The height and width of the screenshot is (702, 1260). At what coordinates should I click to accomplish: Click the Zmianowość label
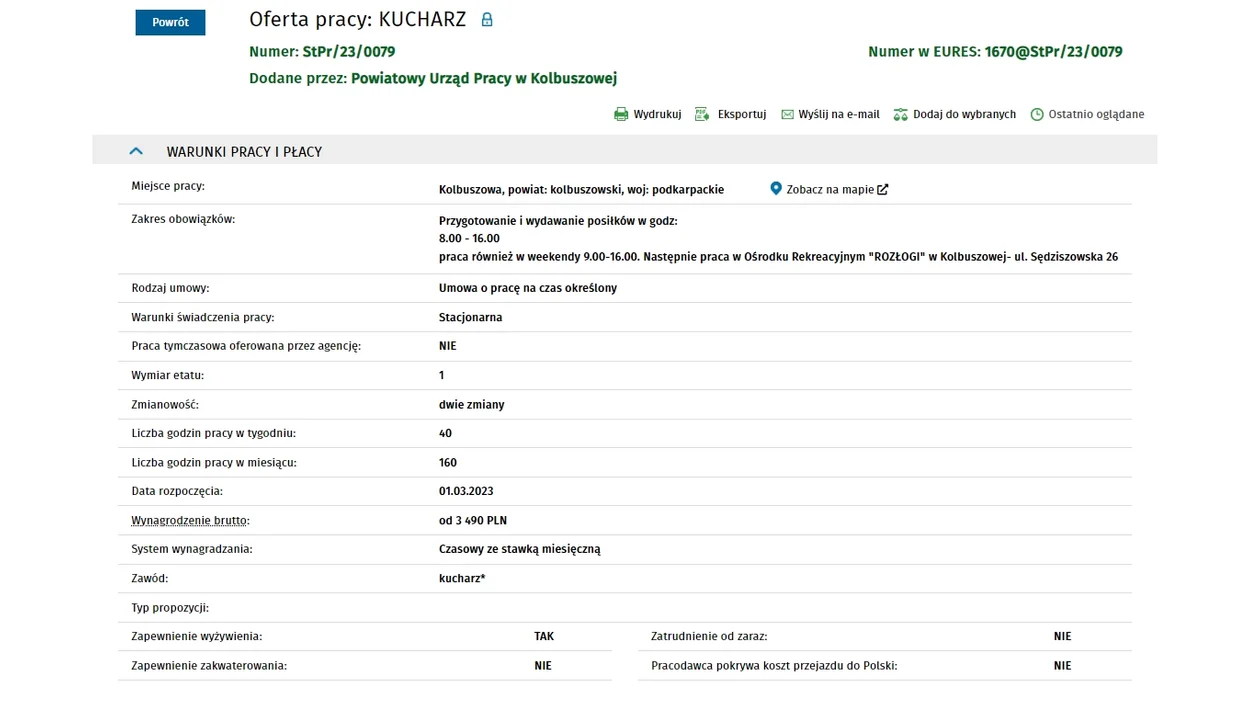[165, 404]
